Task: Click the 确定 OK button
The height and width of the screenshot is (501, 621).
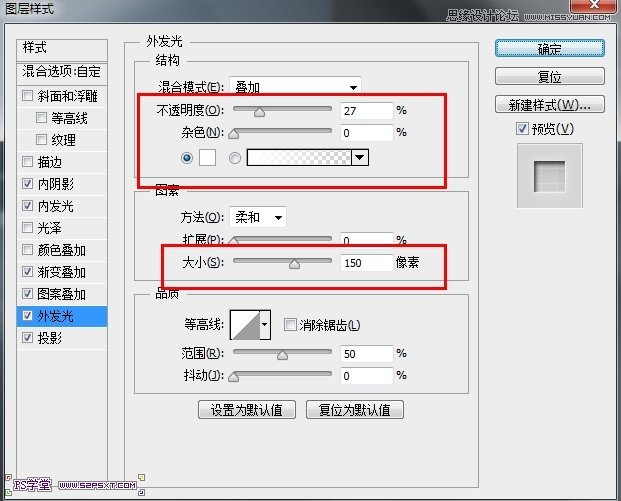Action: (x=550, y=48)
